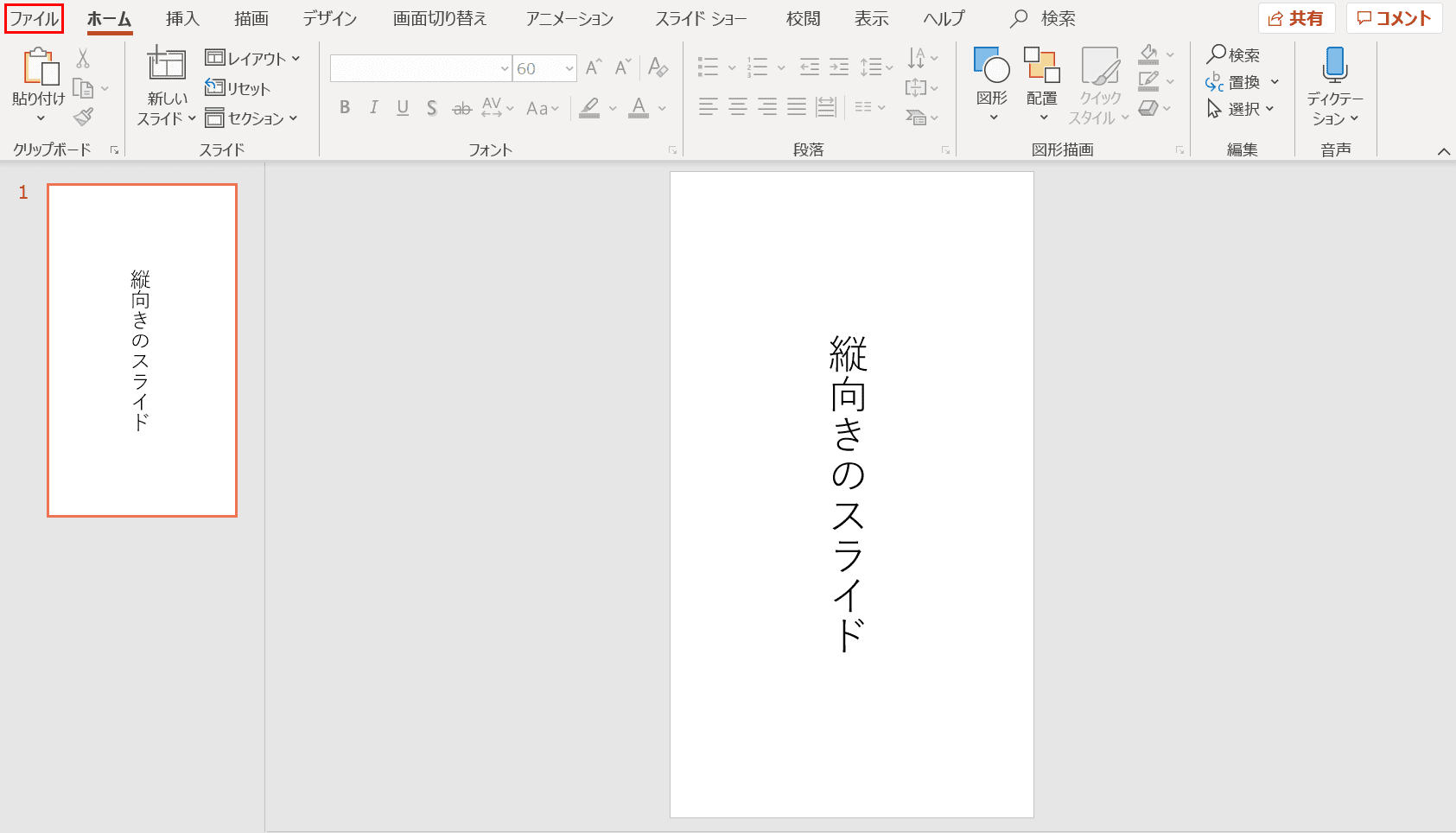
Task: Open the align text vertical options
Action: point(922,87)
